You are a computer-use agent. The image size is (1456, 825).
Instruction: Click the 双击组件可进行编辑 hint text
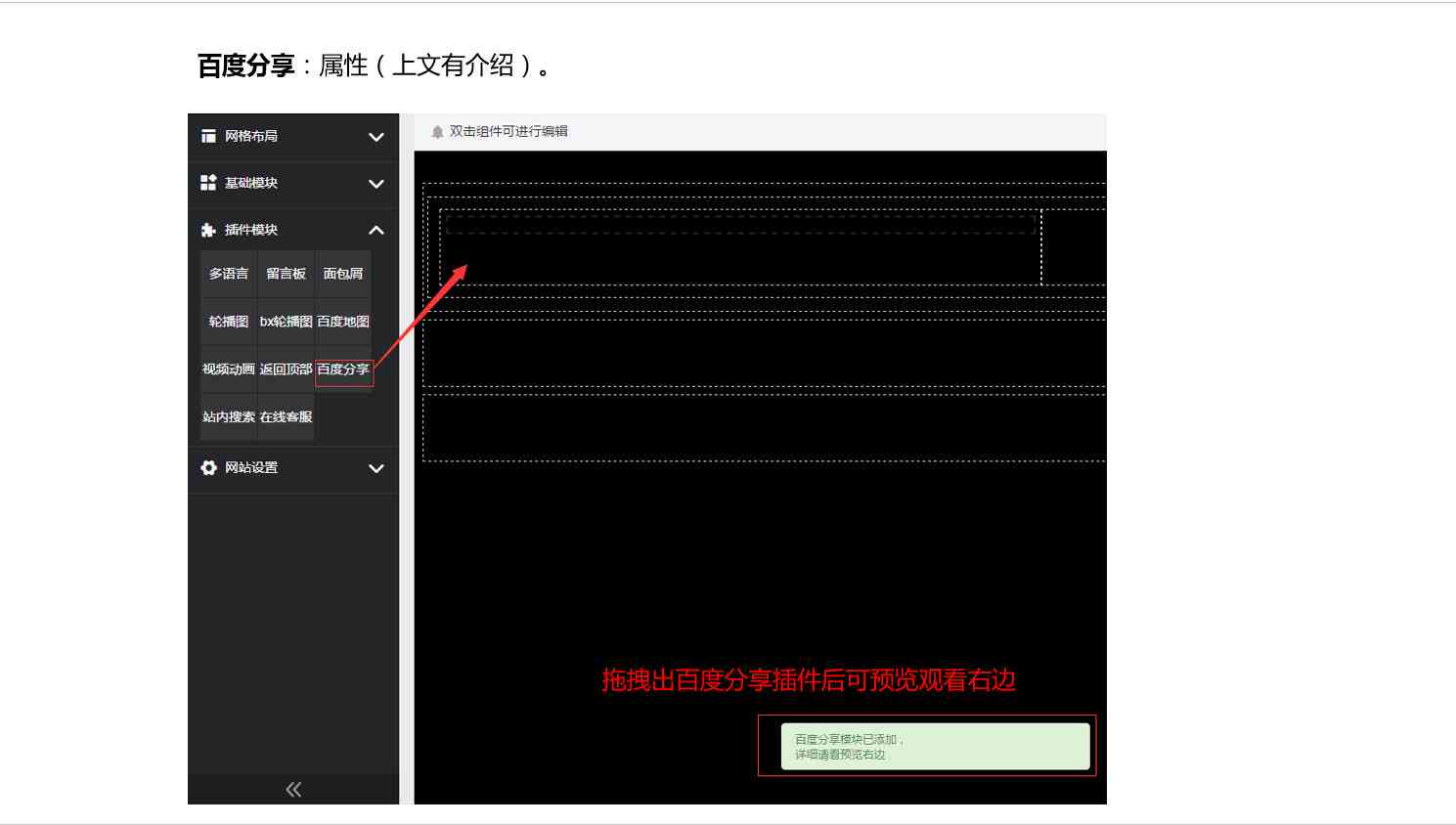pos(508,131)
